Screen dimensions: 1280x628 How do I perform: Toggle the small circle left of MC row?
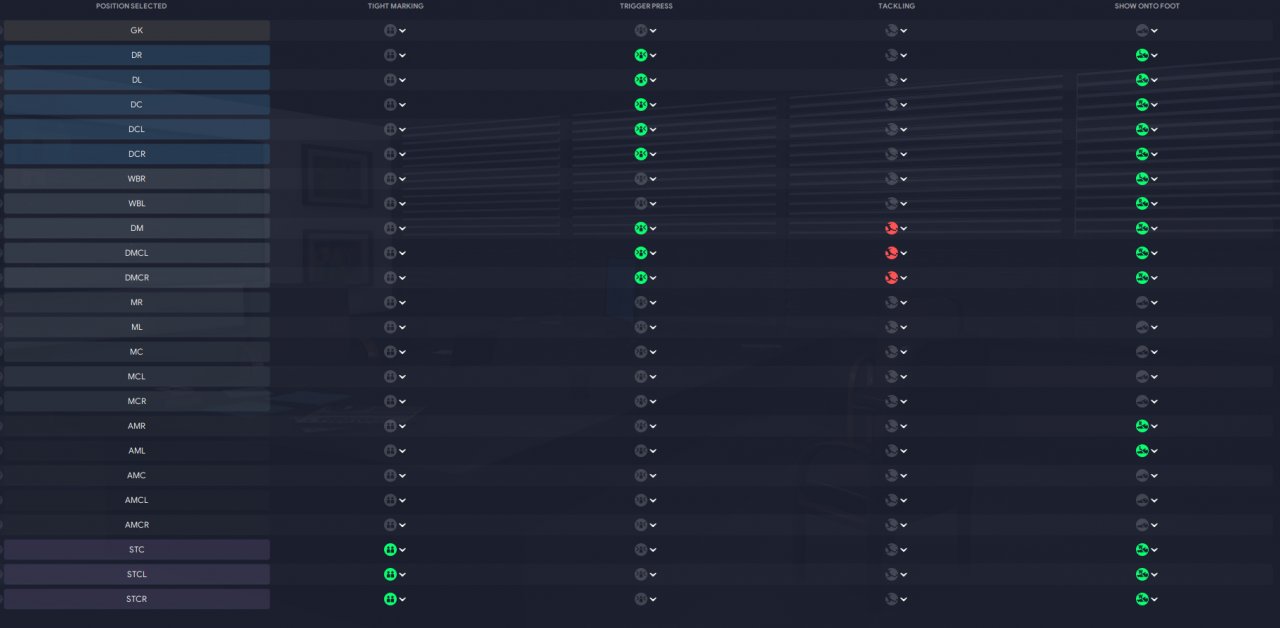[1, 352]
